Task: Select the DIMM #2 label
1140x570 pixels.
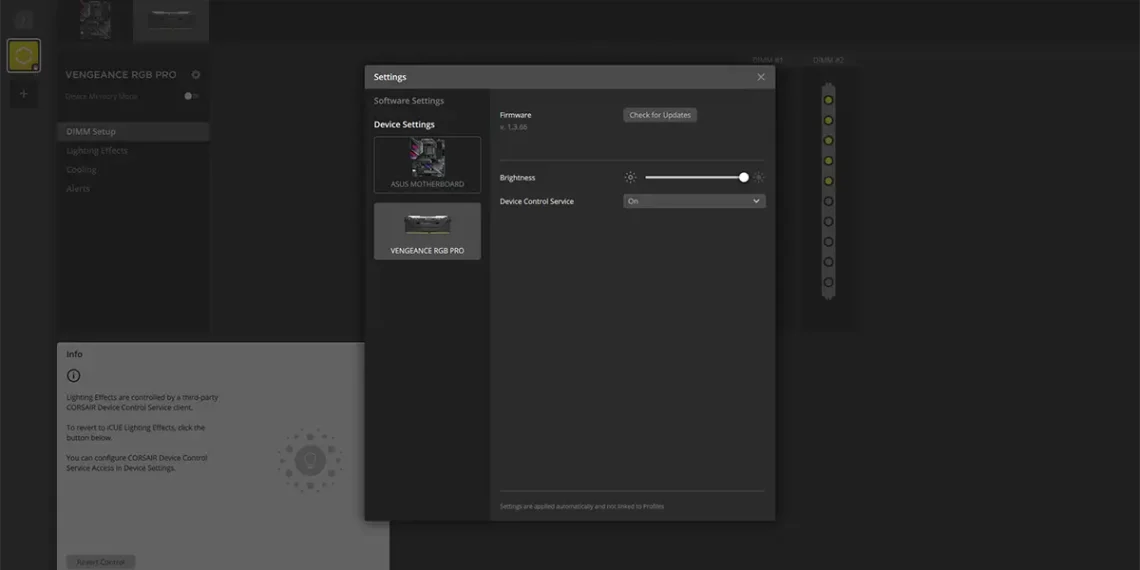Action: click(828, 60)
